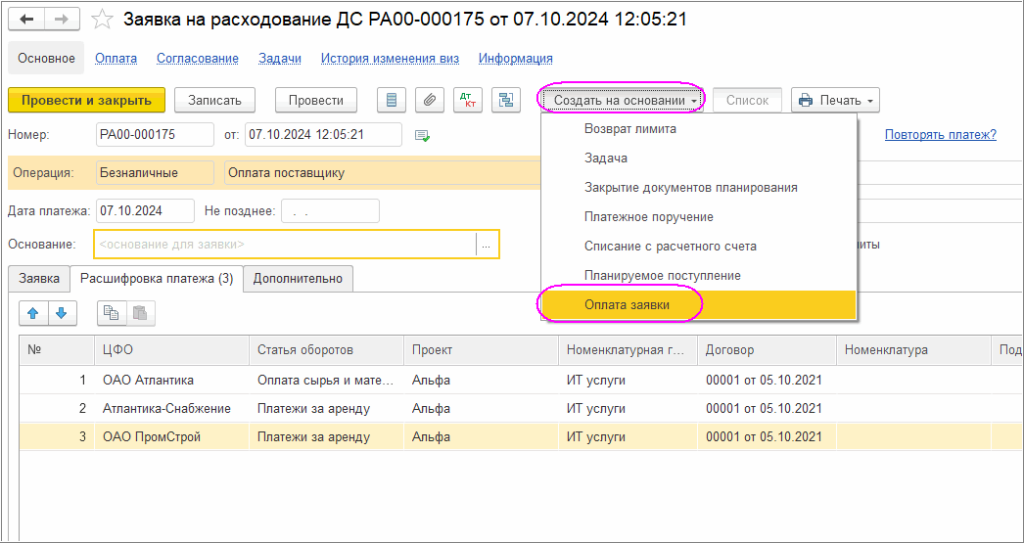Click the back navigation arrow
Image resolution: width=1024 pixels, height=543 pixels.
coord(26,20)
